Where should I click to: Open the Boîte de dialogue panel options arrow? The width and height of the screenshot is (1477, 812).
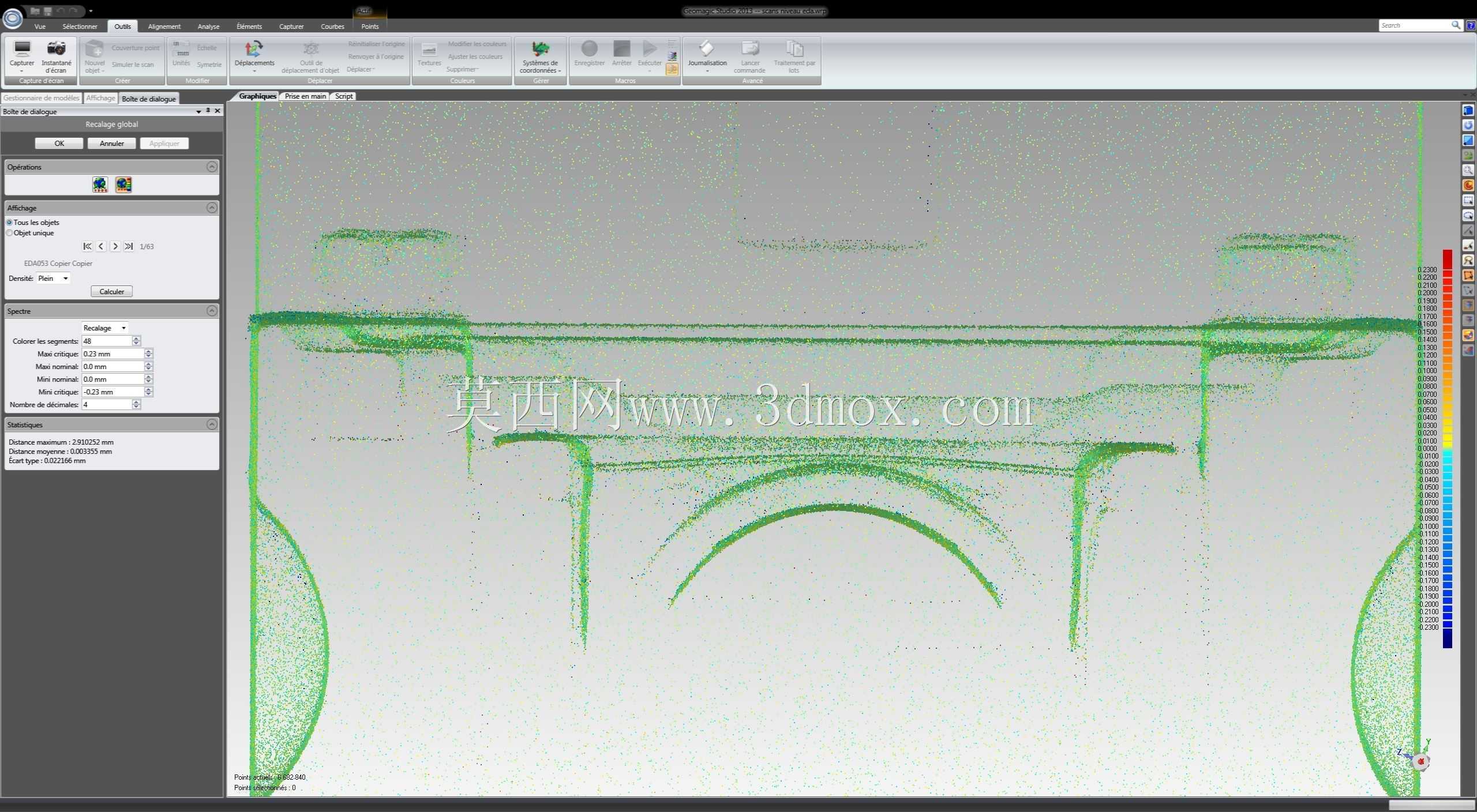(x=198, y=111)
